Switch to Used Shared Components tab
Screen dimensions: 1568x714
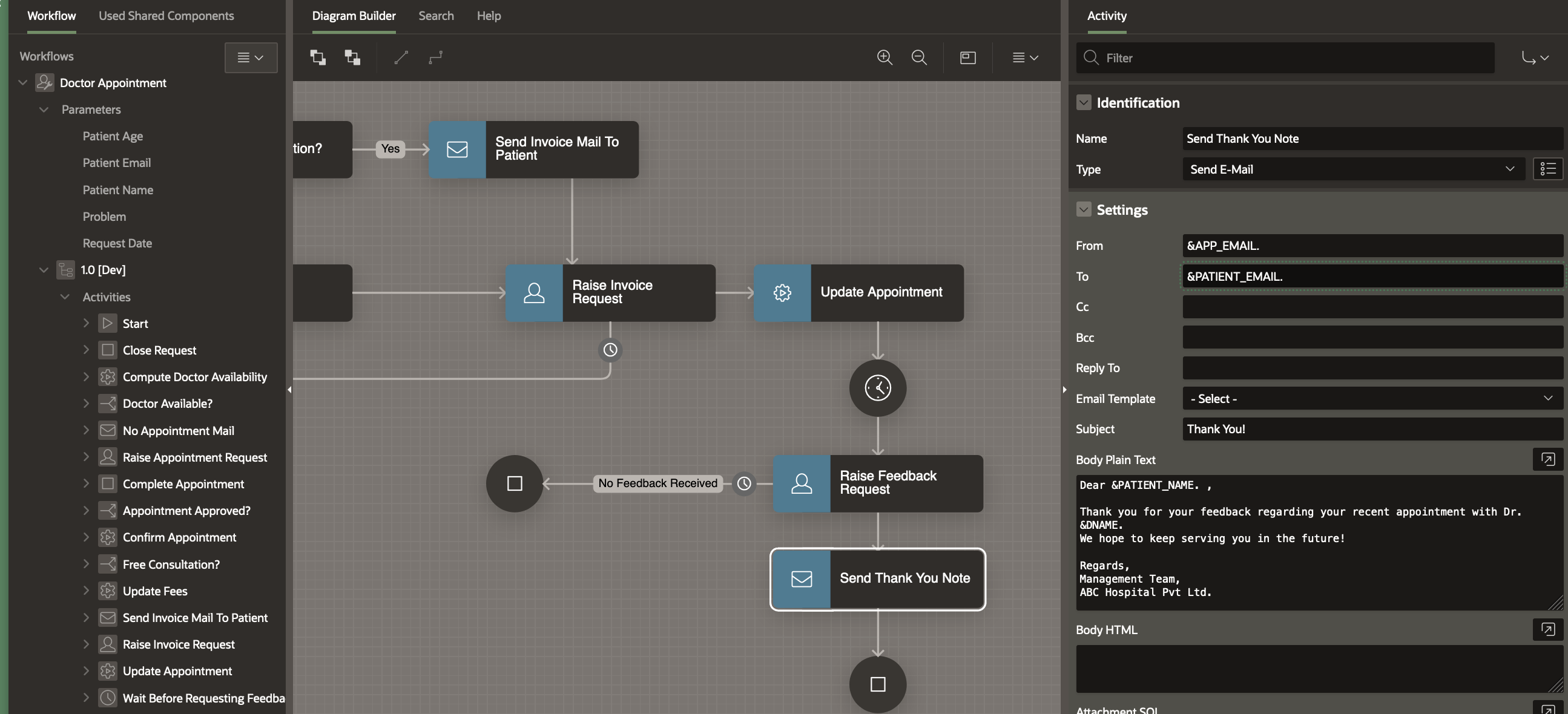pyautogui.click(x=166, y=16)
